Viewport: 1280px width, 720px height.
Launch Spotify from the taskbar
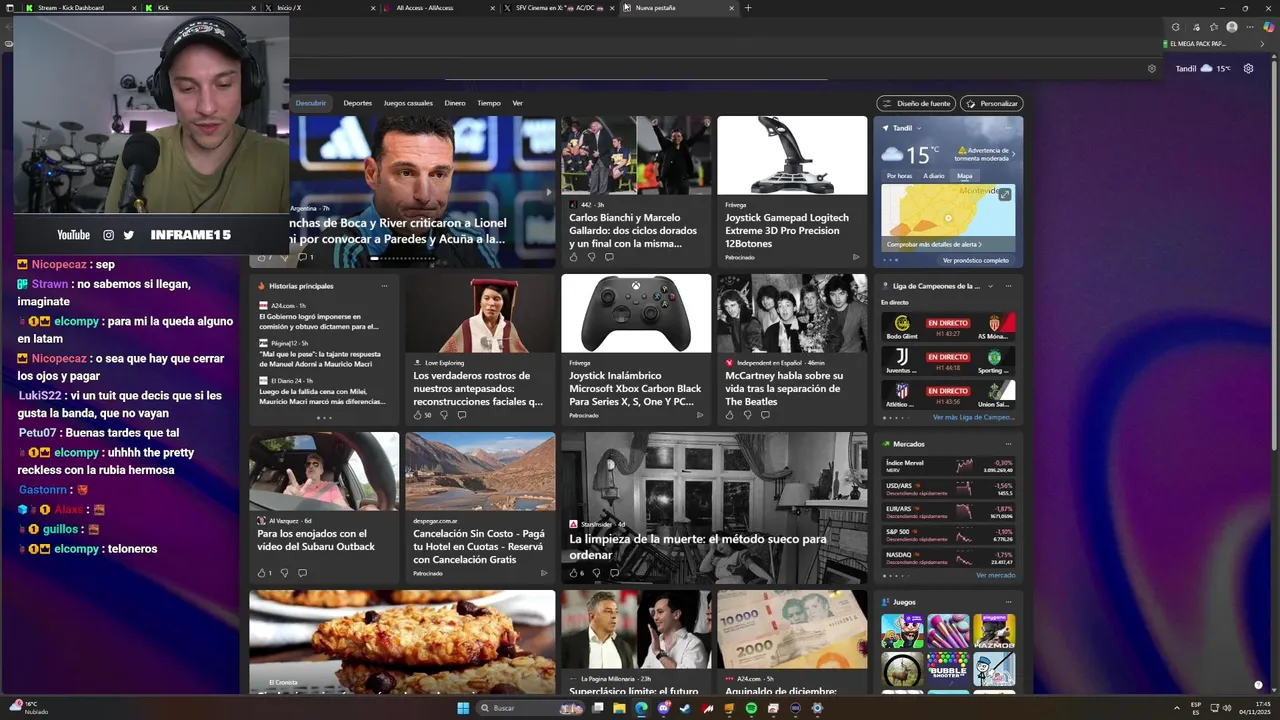click(751, 708)
